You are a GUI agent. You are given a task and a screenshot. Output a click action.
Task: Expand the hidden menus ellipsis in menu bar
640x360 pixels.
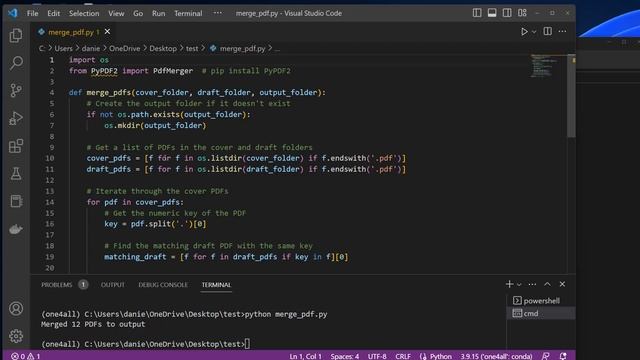pos(218,13)
